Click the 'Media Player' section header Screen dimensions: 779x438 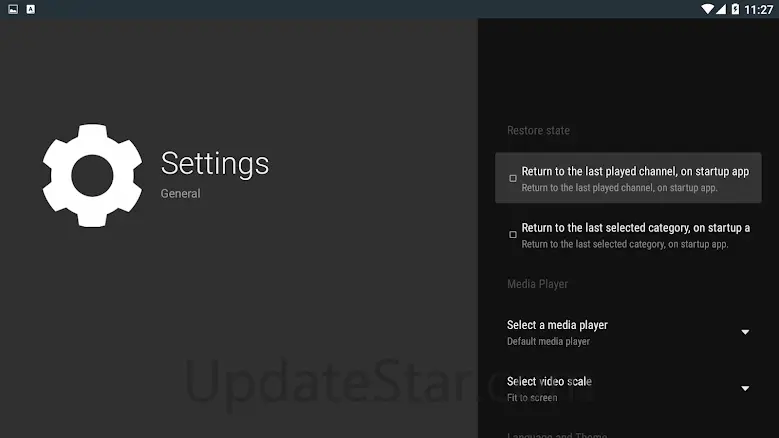537,284
